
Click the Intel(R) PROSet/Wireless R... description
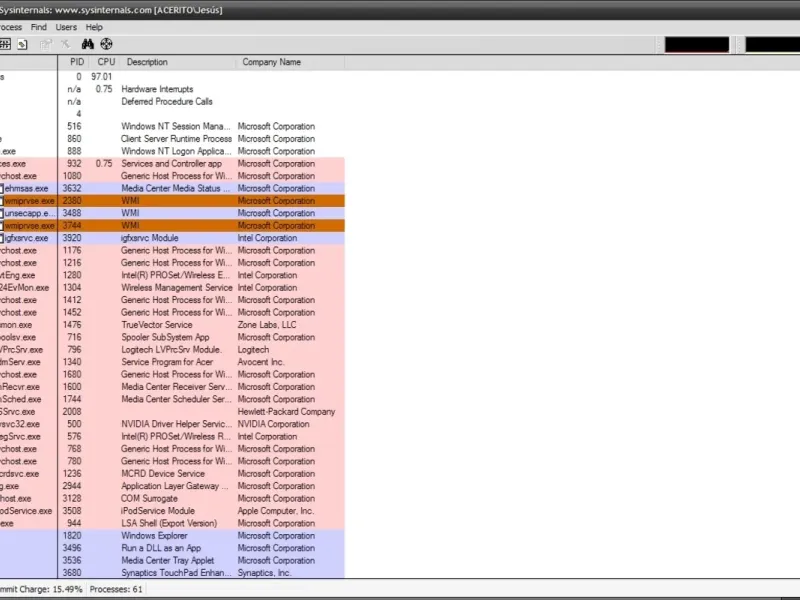176,436
